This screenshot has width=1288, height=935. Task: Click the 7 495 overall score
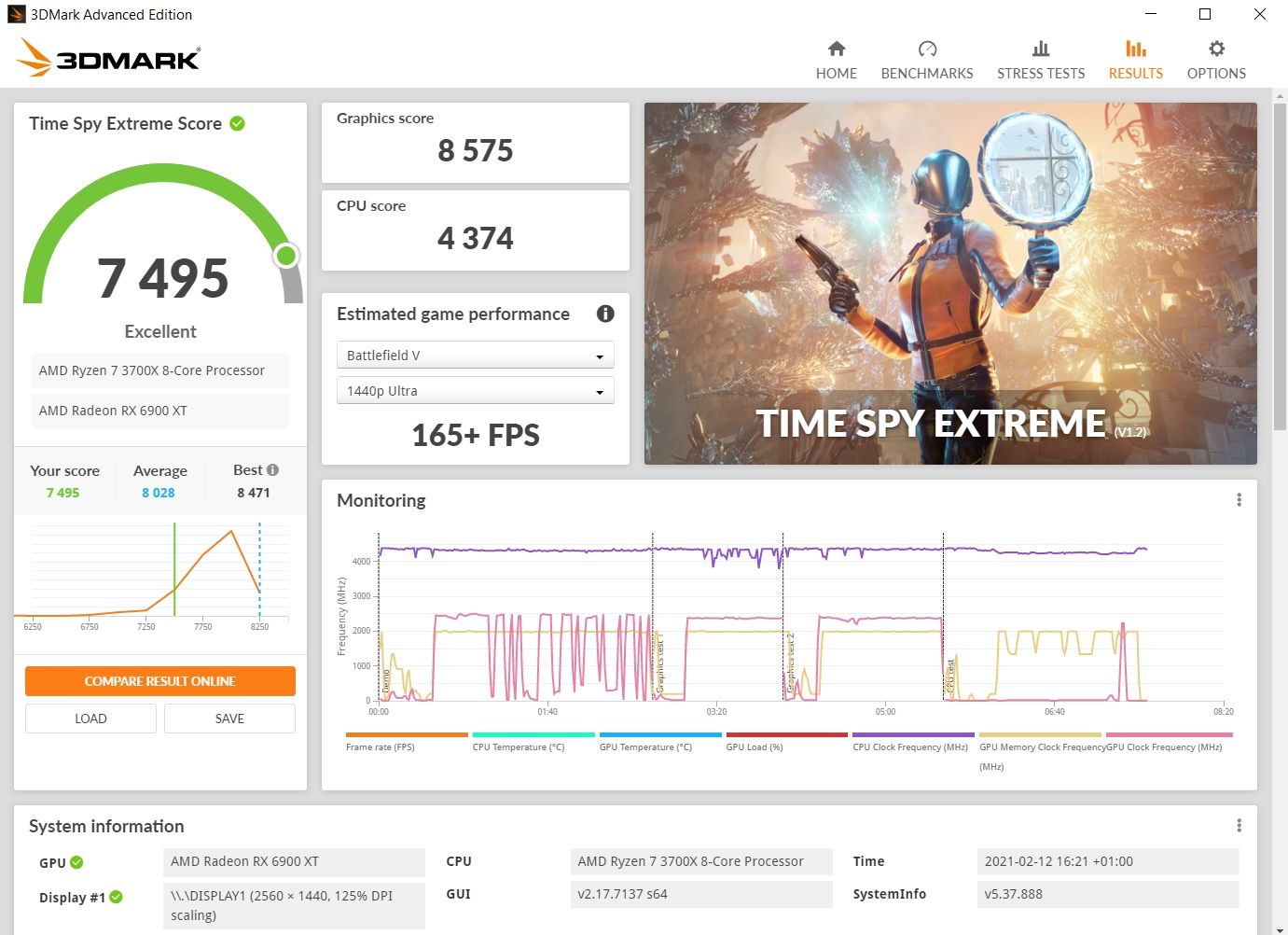click(163, 278)
